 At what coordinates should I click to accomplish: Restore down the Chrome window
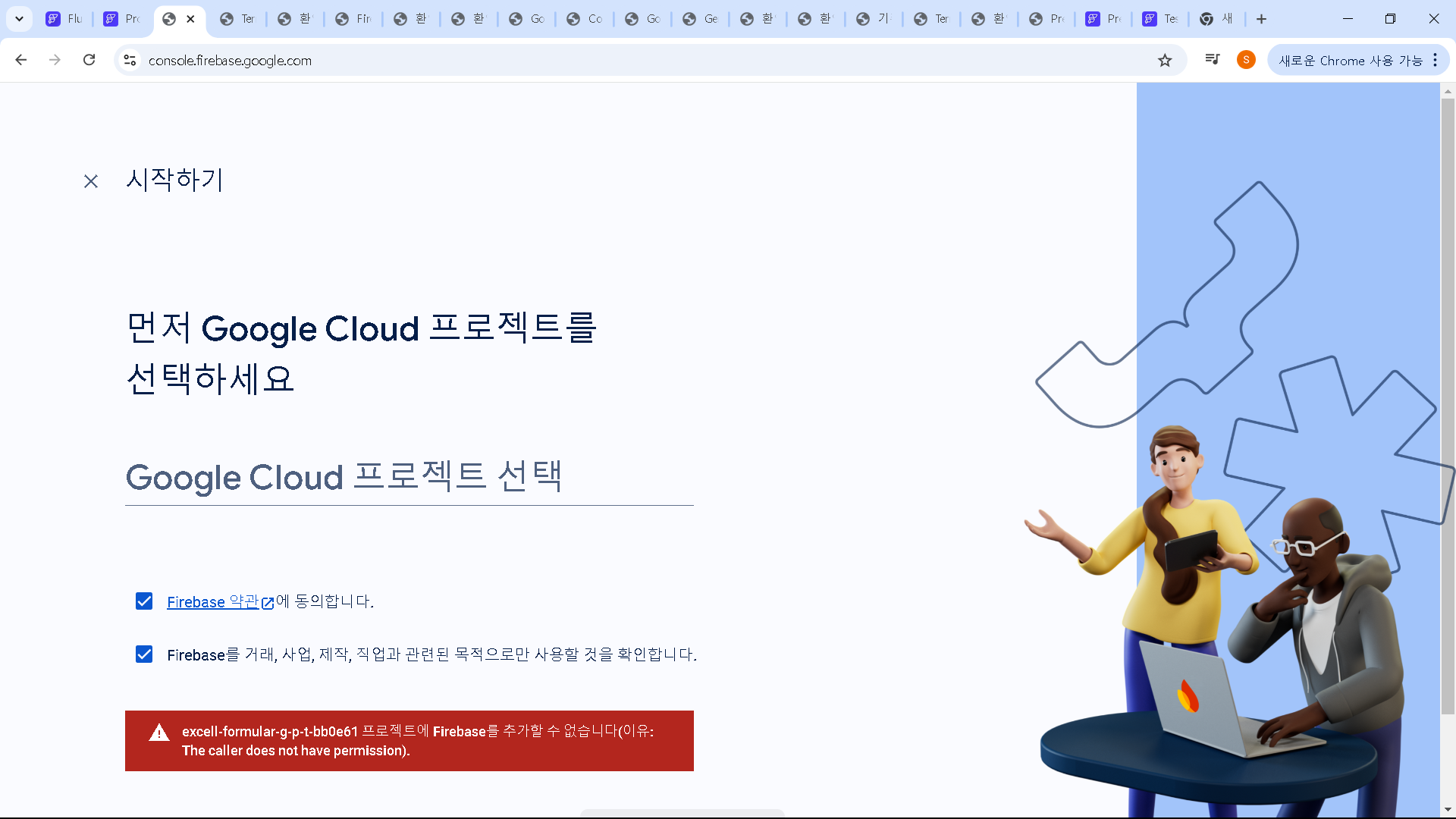1390,19
